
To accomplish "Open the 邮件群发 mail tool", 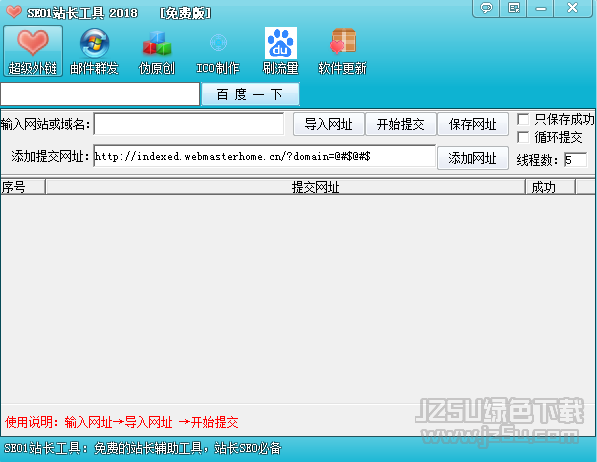I will click(94, 51).
